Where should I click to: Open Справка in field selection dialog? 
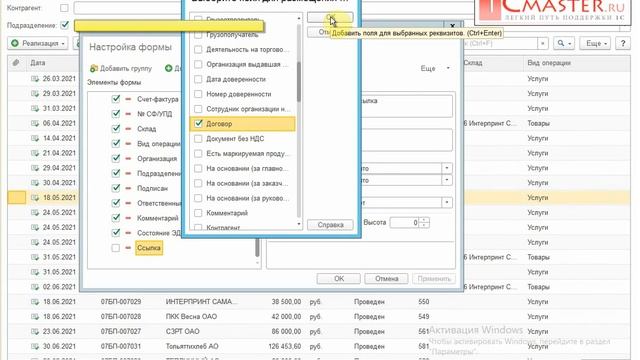(330, 225)
